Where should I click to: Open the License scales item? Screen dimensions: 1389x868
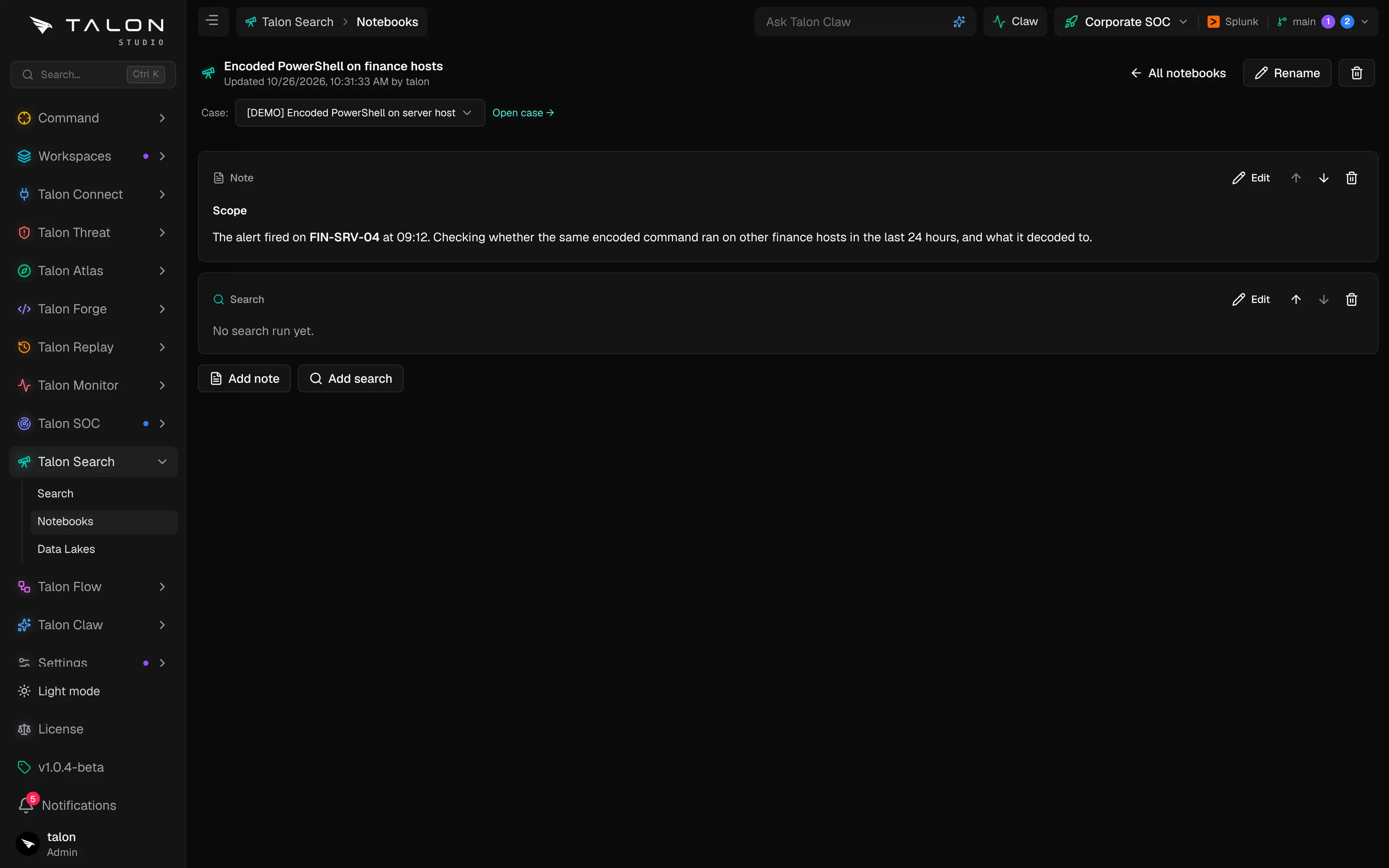pos(50,729)
